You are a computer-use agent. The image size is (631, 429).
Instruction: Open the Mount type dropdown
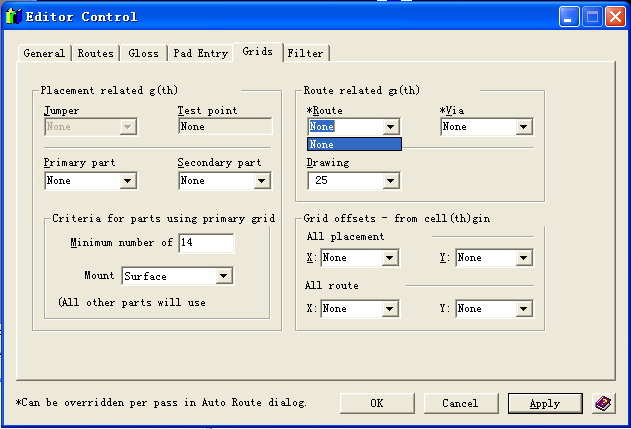coord(224,276)
